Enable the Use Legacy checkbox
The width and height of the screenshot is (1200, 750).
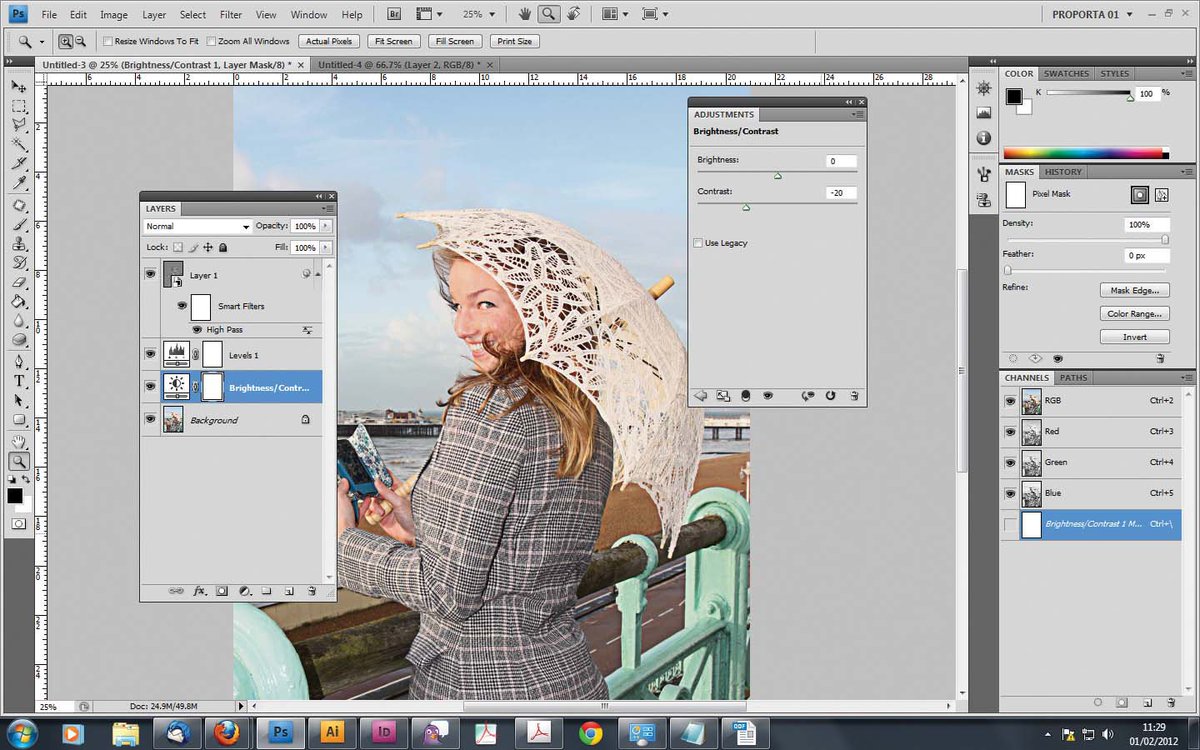(698, 243)
